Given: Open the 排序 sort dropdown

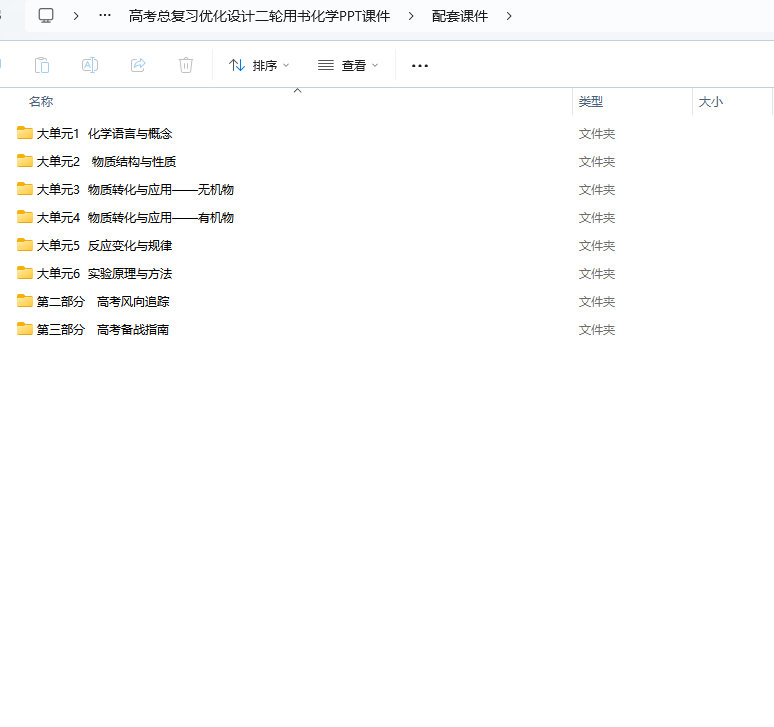Looking at the screenshot, I should [259, 65].
